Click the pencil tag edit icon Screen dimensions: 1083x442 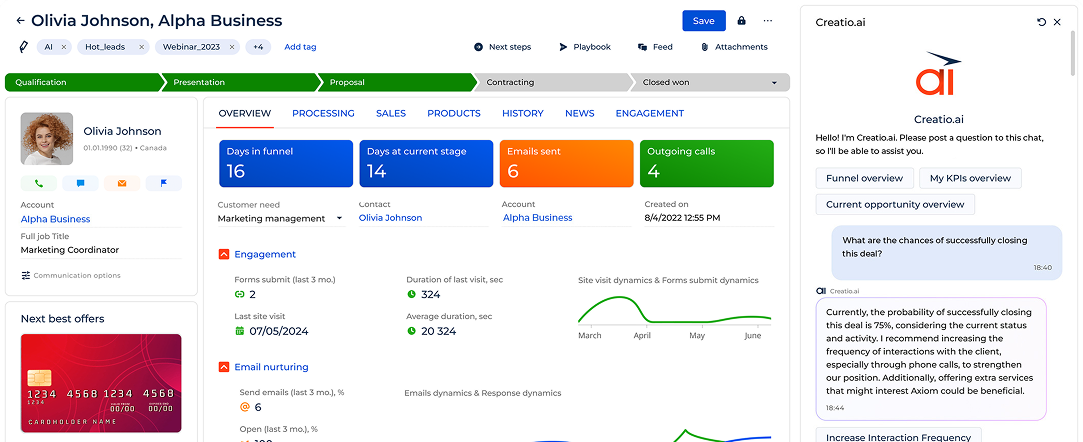coord(23,47)
